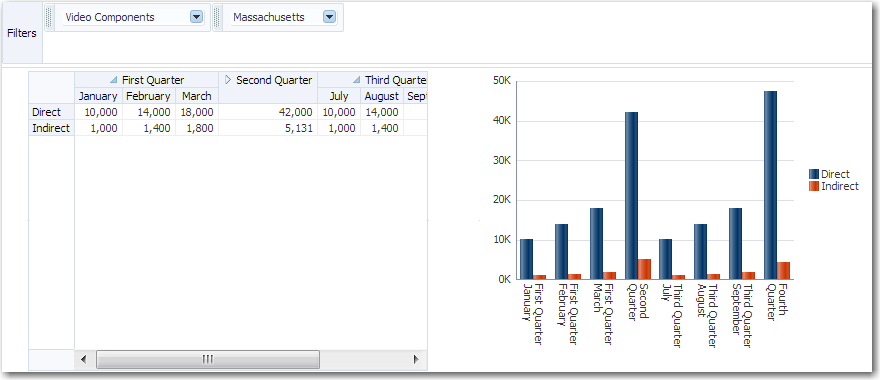This screenshot has width=880, height=380.
Task: Click the Direct legend color swatch
Action: (x=814, y=174)
